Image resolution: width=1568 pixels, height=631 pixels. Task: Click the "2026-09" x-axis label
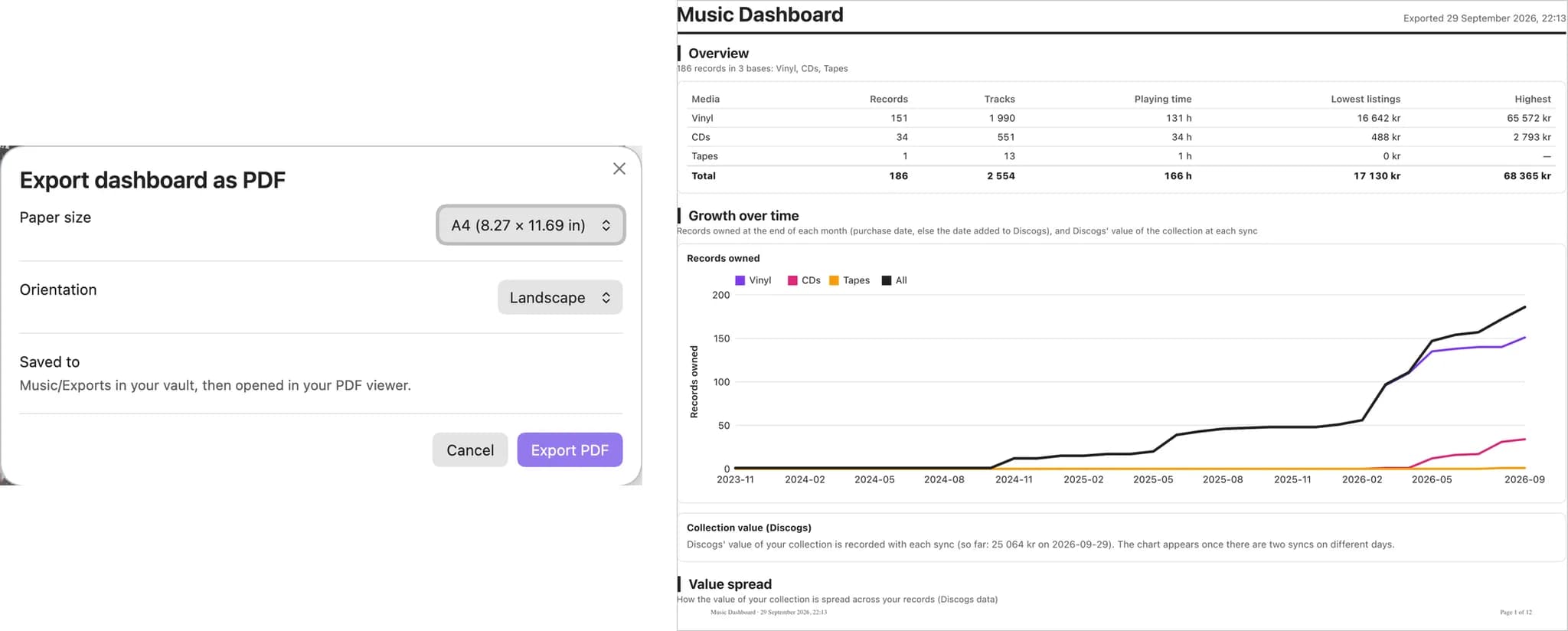[x=1524, y=479]
